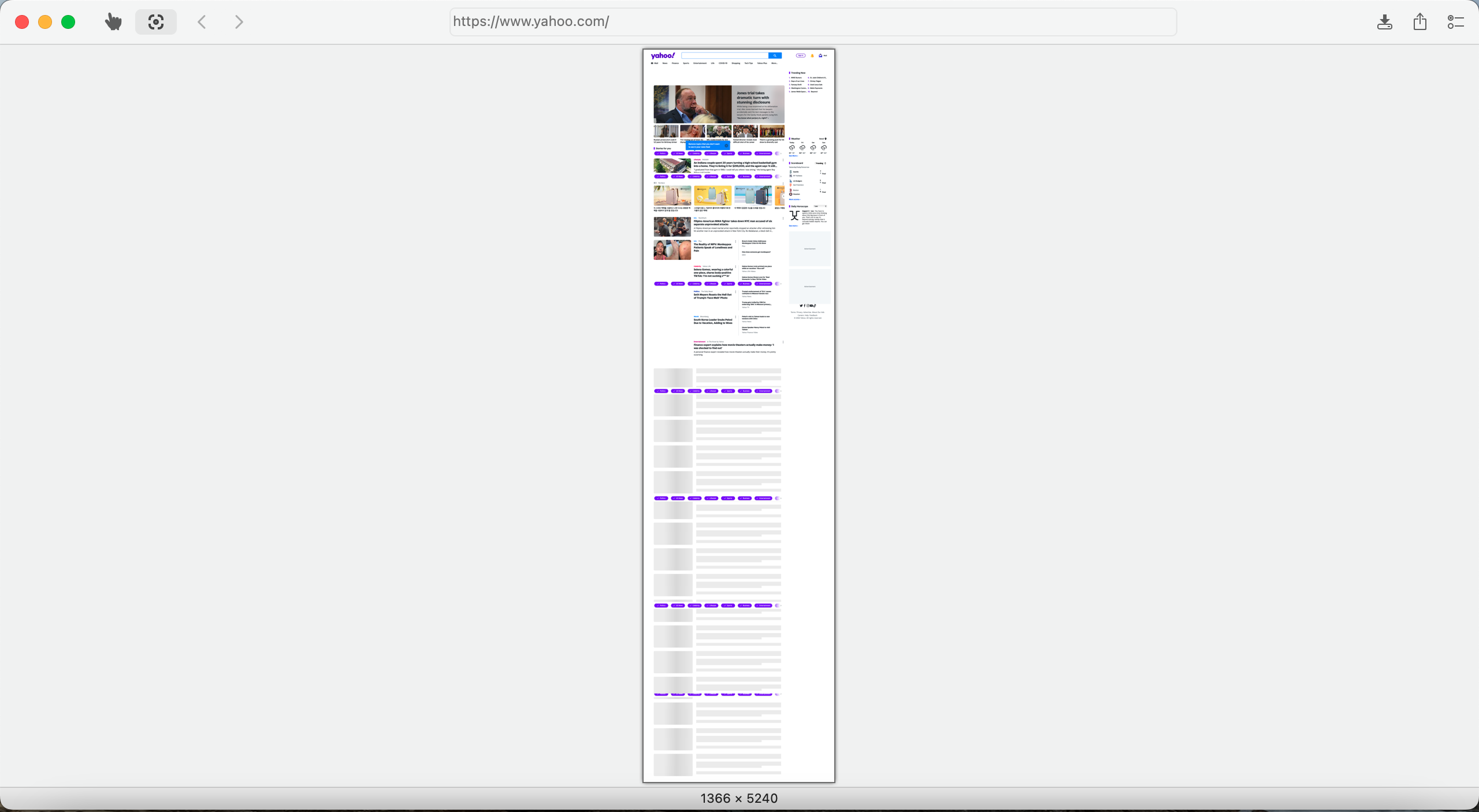Select Finance in the Yahoo navigation bar
This screenshot has width=1479, height=812.
(x=675, y=64)
